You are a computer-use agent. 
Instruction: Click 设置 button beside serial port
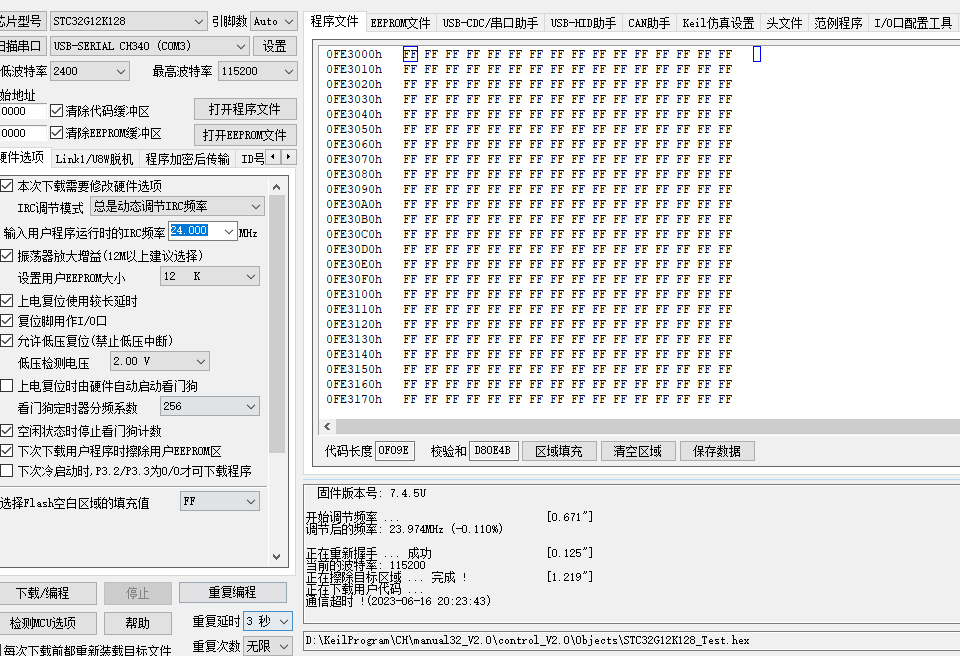(x=274, y=46)
